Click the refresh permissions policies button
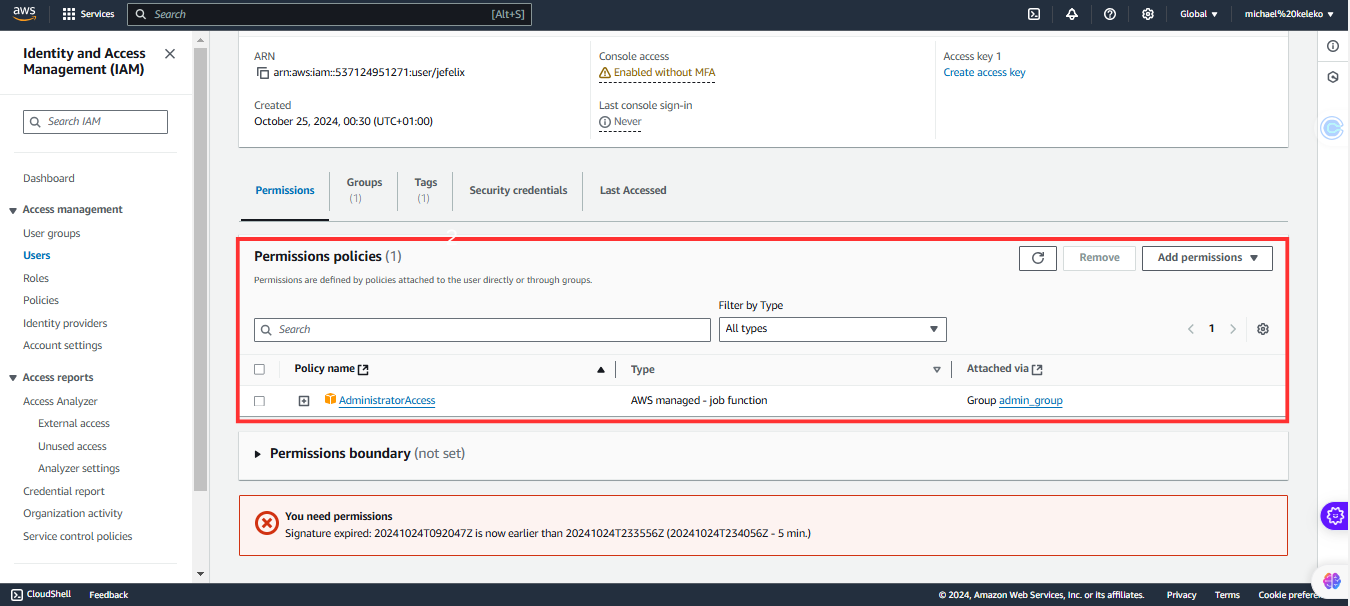The image size is (1350, 606). pos(1038,258)
